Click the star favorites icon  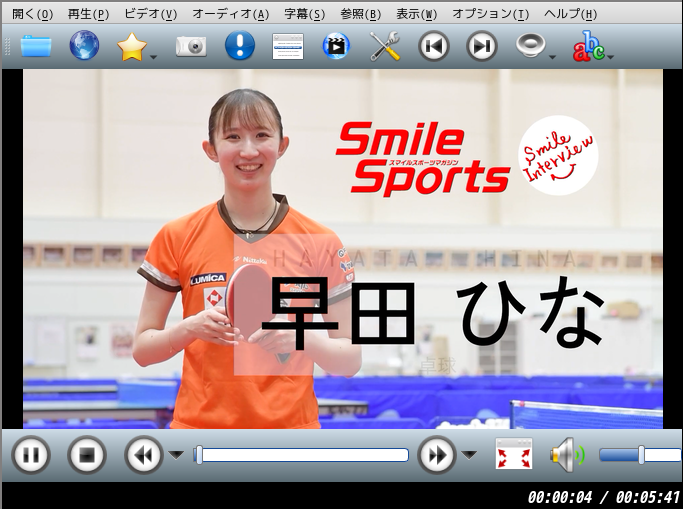pos(132,46)
